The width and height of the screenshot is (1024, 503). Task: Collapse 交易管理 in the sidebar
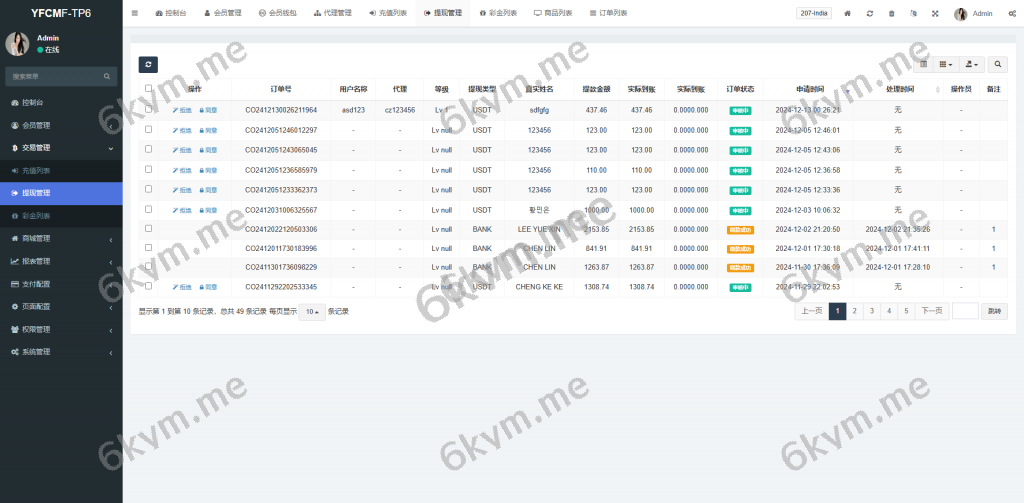61,148
